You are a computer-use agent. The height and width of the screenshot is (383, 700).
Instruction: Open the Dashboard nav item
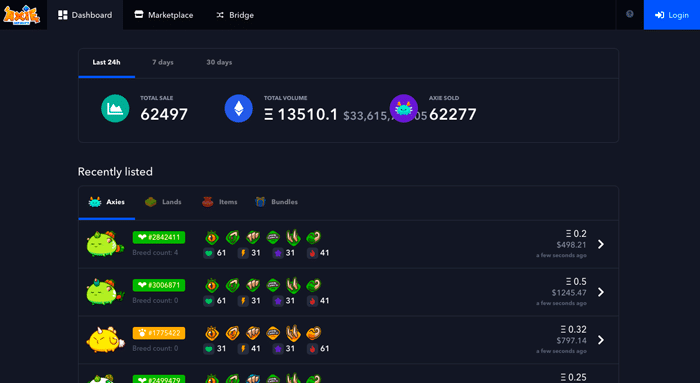[x=85, y=15]
